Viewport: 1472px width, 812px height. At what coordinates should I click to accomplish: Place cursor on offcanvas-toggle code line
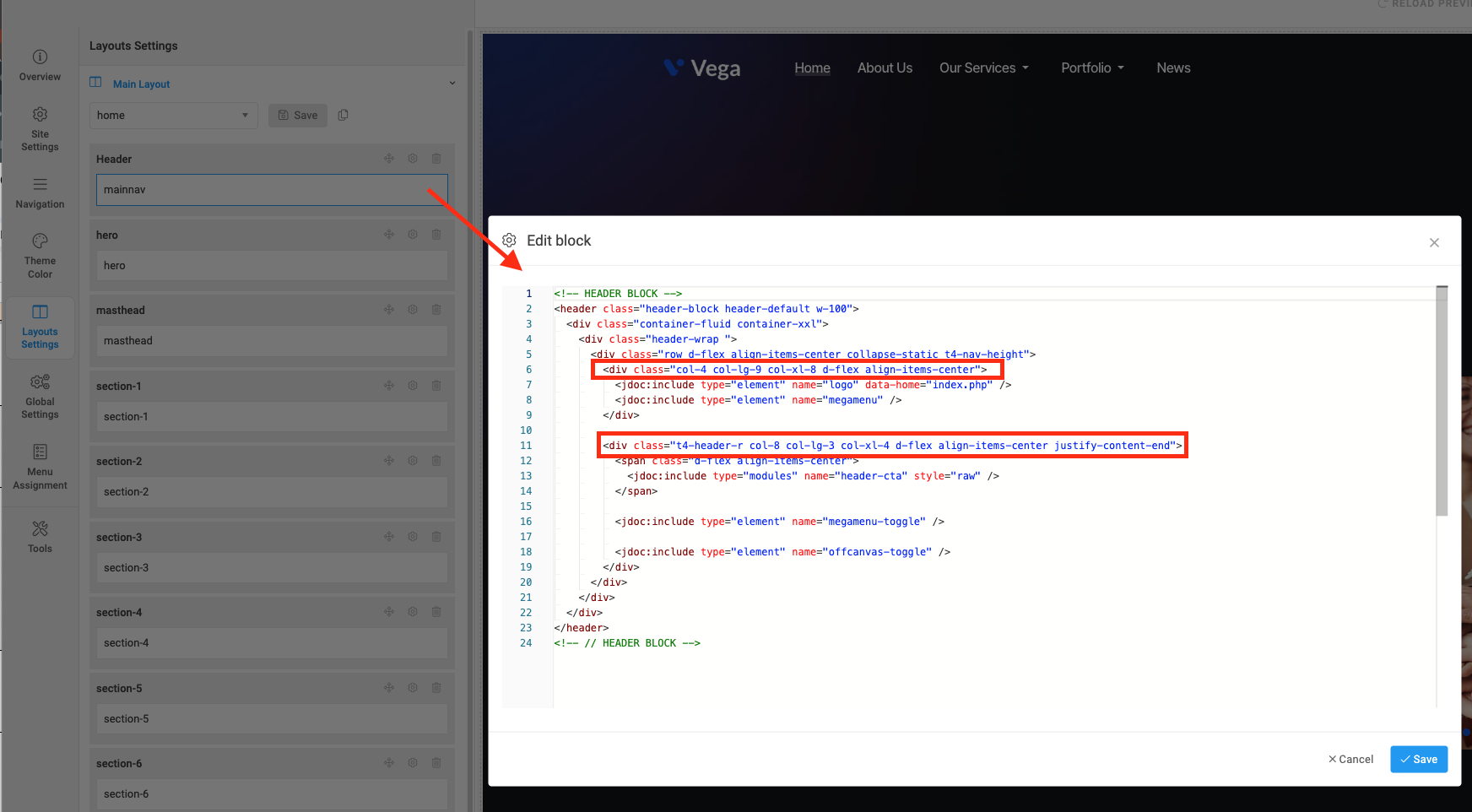(782, 552)
